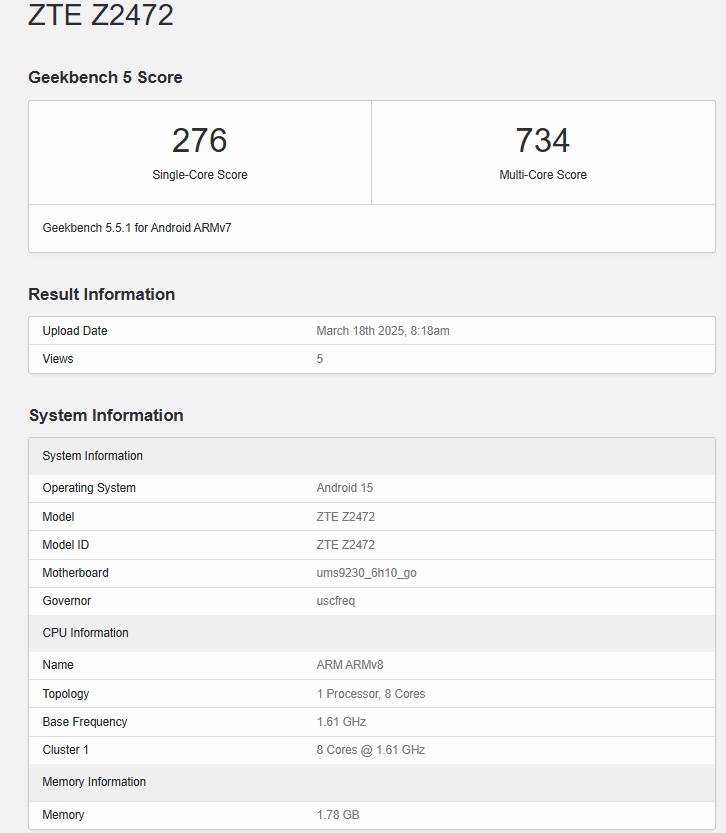
Task: Click the single-core score value 276
Action: (x=200, y=140)
